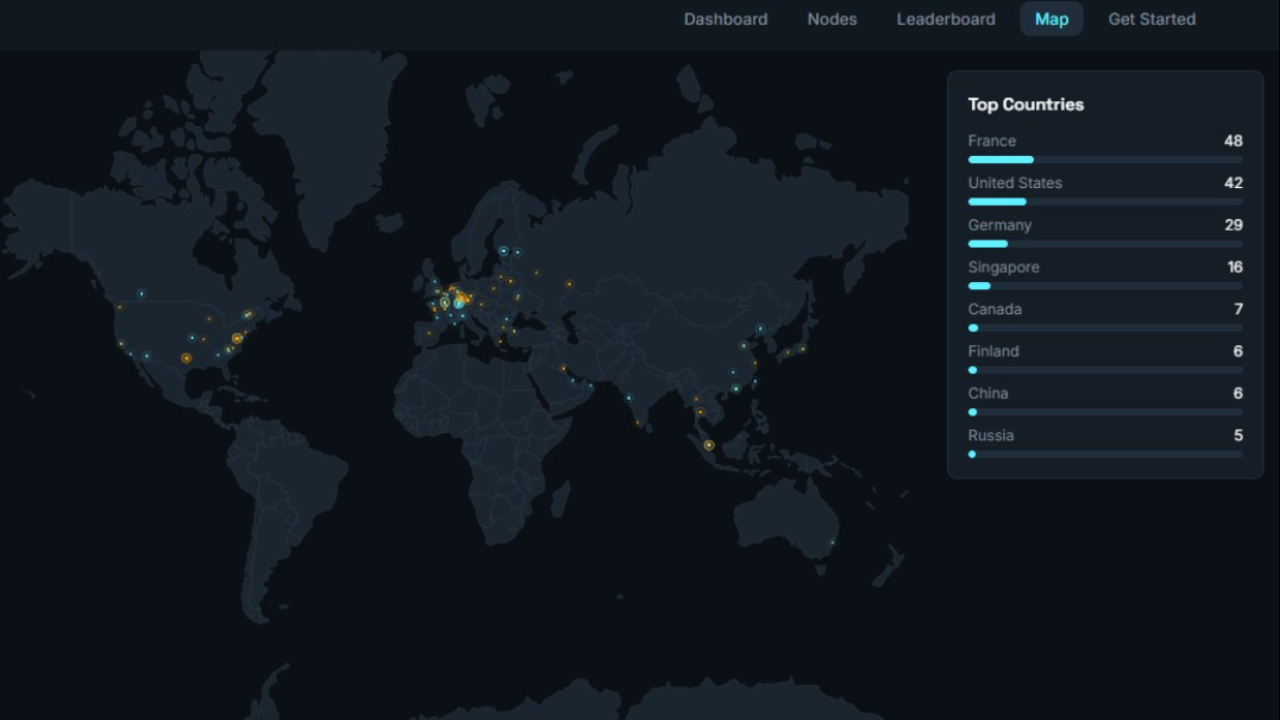Click the orange node marker in Singapore
The image size is (1280, 720).
[709, 445]
